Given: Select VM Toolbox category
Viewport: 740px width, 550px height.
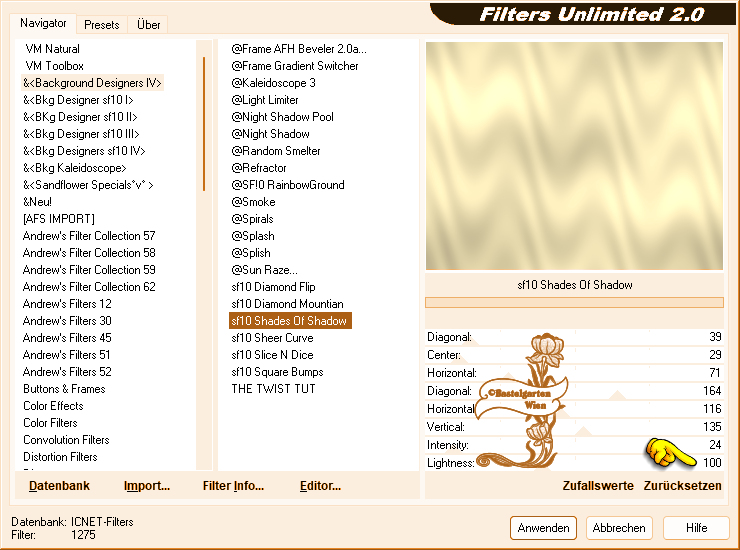Looking at the screenshot, I should coord(54,66).
